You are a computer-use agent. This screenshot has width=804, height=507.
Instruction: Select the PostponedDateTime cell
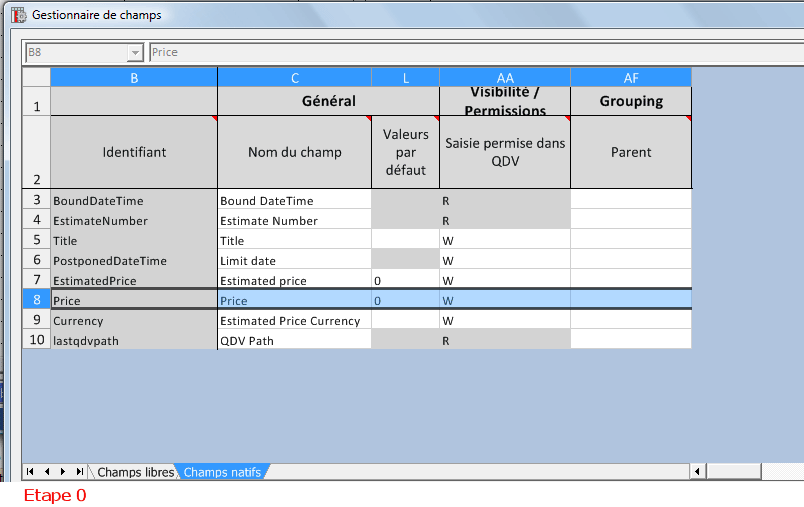pos(134,260)
